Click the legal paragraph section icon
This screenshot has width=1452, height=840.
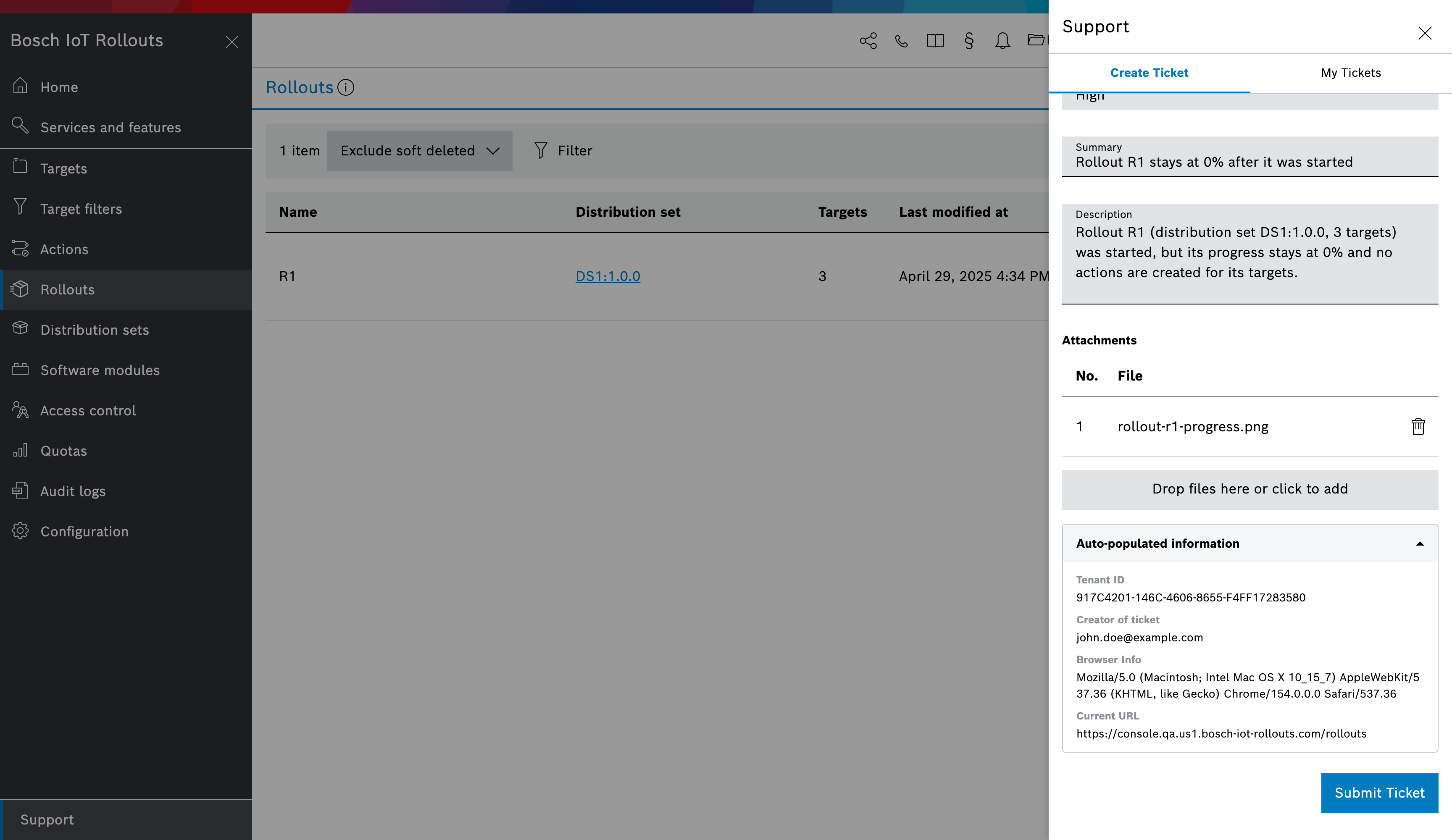coord(968,41)
